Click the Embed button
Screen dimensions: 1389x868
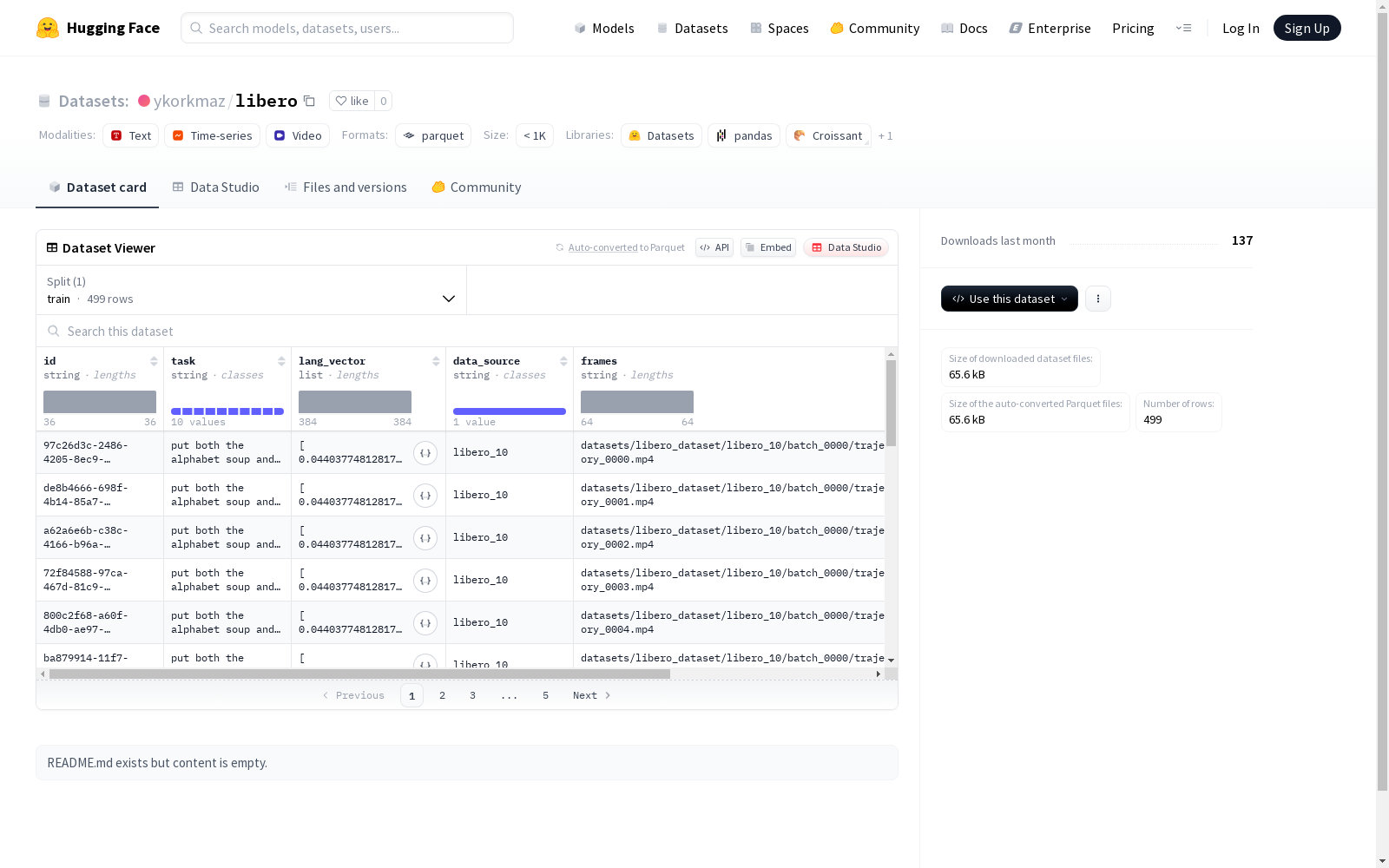[768, 247]
